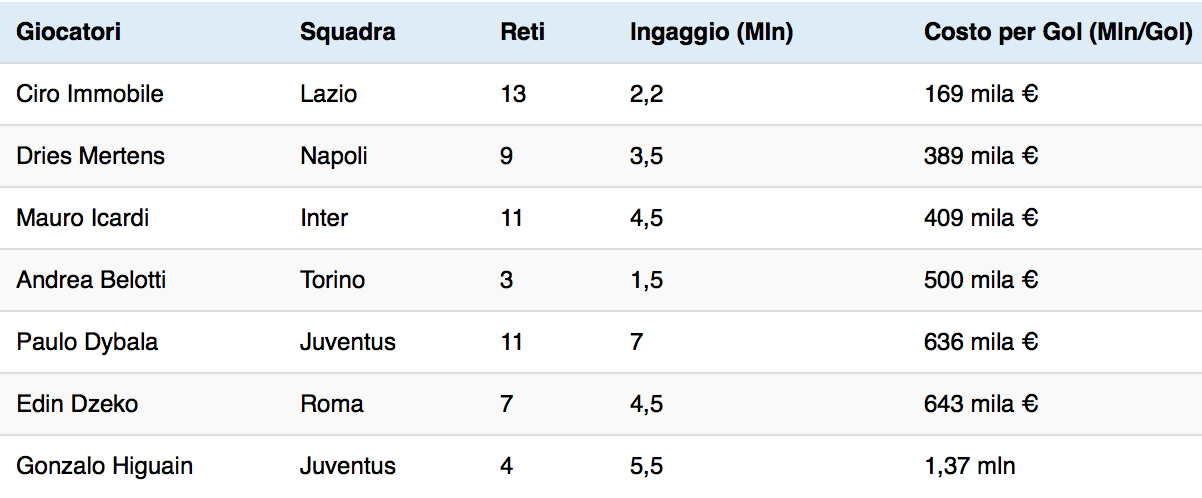The width and height of the screenshot is (1202, 498).
Task: Click the Squadra column header
Action: coord(347,32)
